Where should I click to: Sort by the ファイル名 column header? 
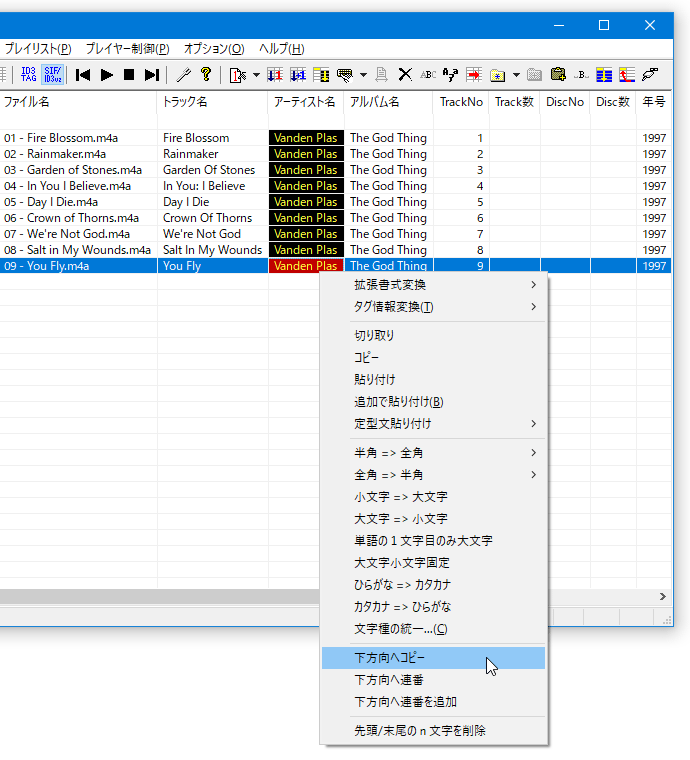78,102
